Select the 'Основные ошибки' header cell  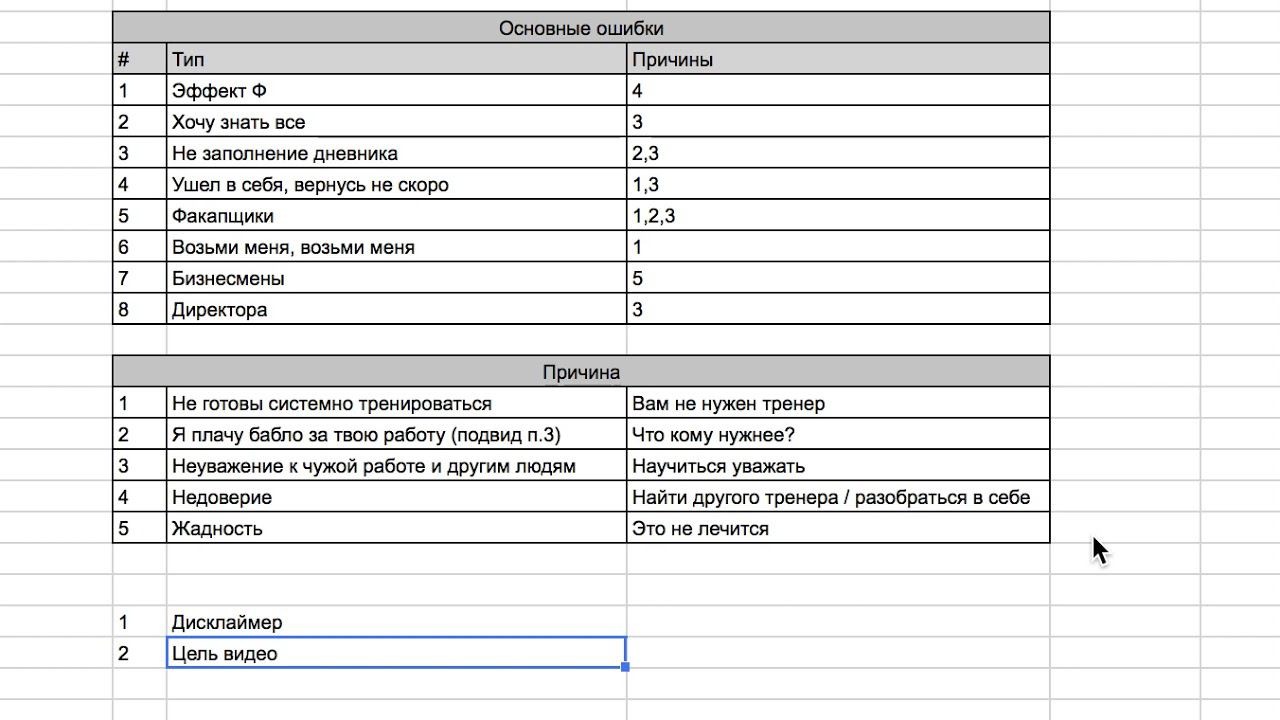581,28
